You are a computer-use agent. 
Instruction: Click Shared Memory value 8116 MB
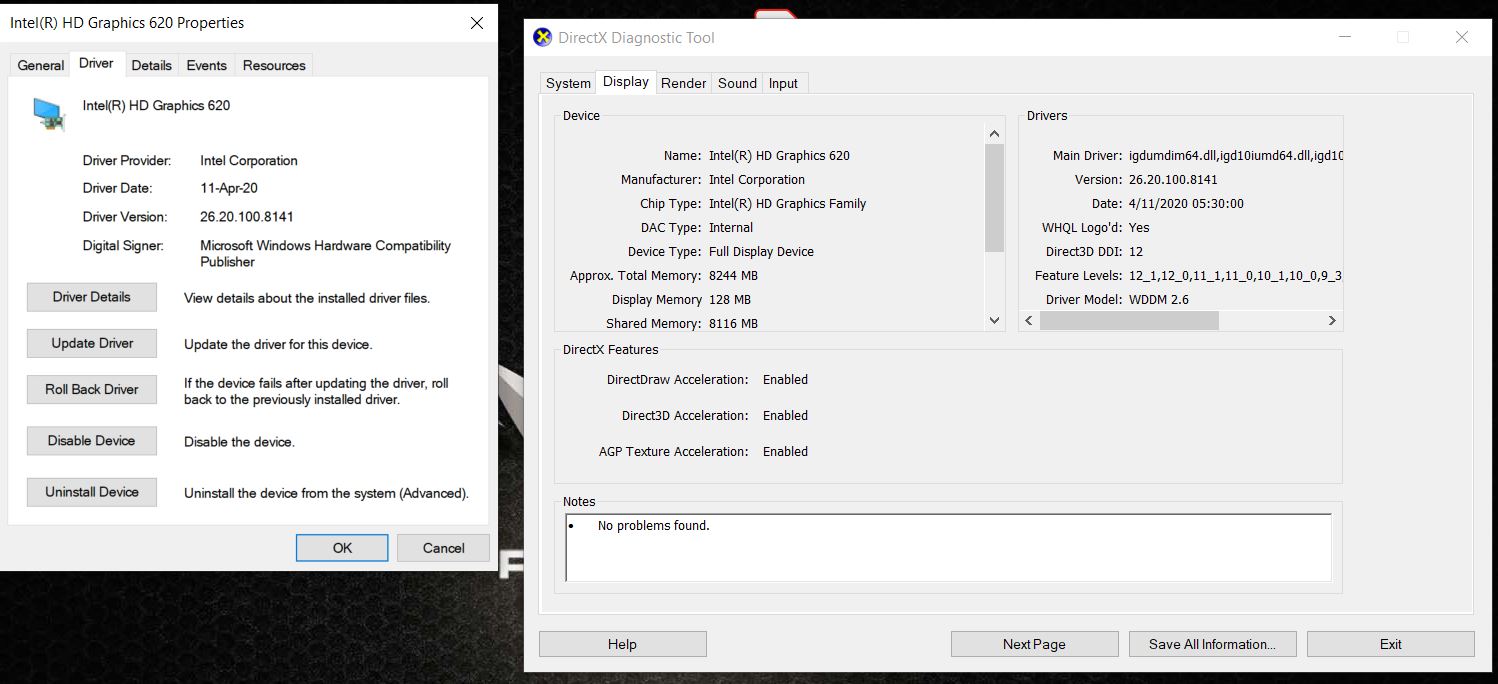pos(733,323)
